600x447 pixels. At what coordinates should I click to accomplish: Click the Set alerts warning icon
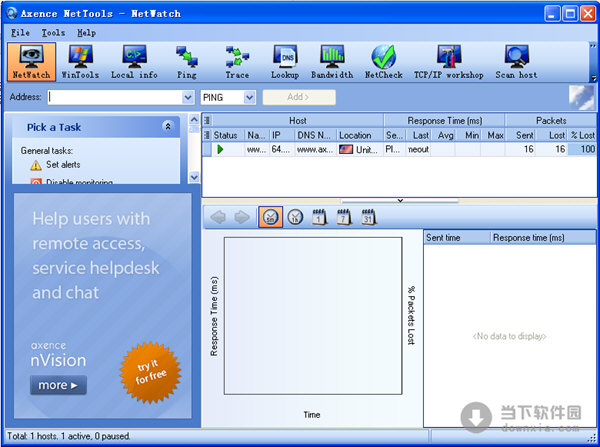click(x=36, y=165)
